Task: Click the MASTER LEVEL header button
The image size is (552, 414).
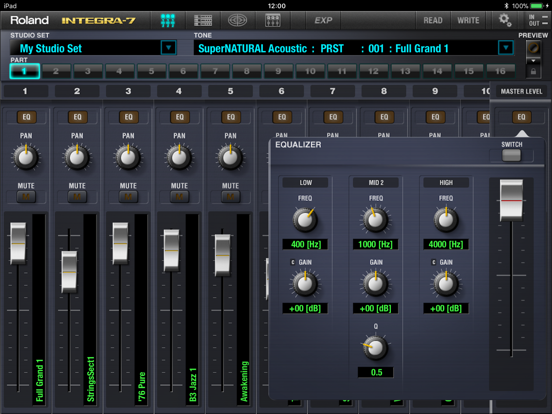Action: coord(521,92)
